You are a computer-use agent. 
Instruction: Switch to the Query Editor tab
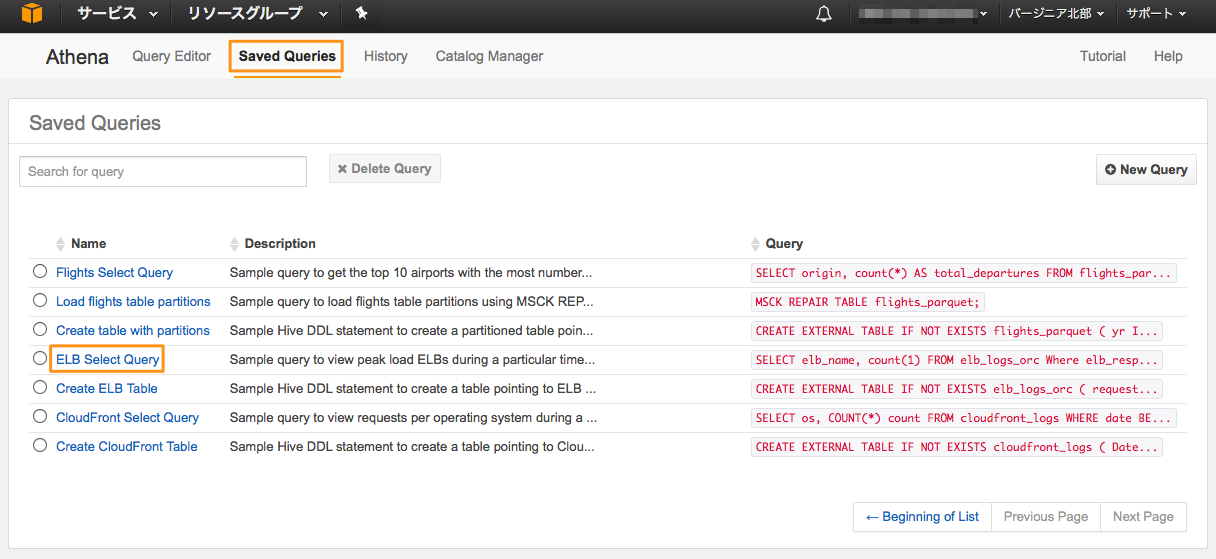171,56
